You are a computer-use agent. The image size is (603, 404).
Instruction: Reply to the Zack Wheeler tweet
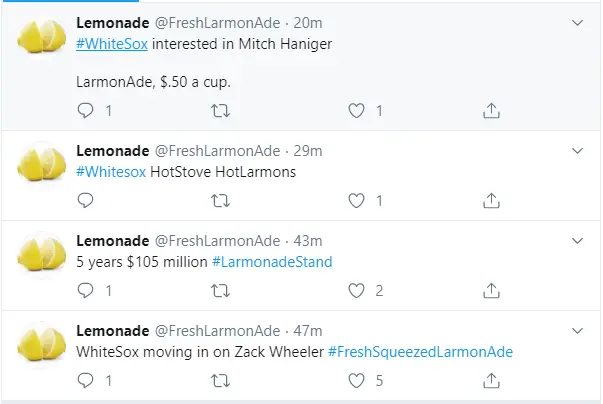coord(85,380)
